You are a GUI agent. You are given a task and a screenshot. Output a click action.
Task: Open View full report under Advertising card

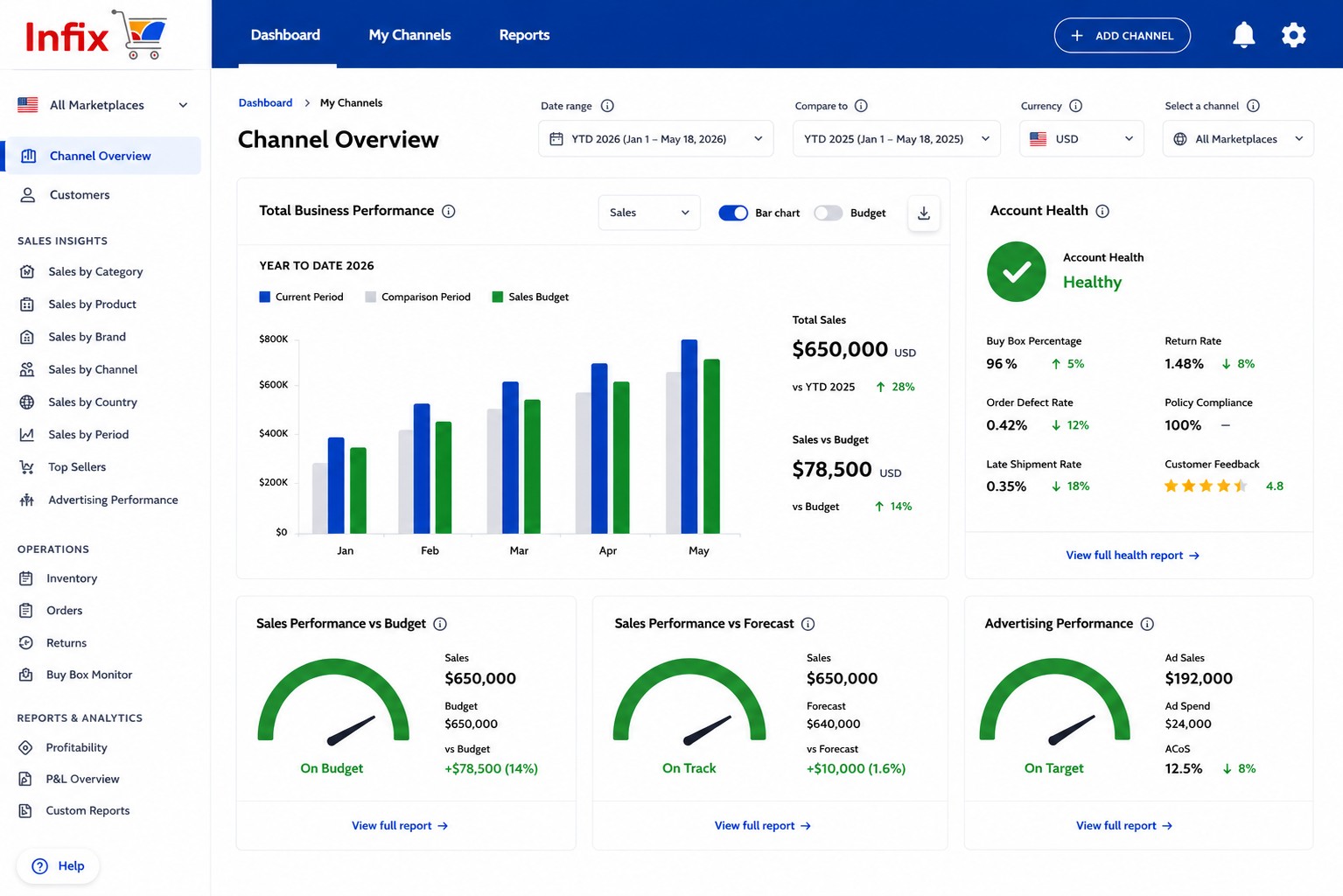(1124, 826)
